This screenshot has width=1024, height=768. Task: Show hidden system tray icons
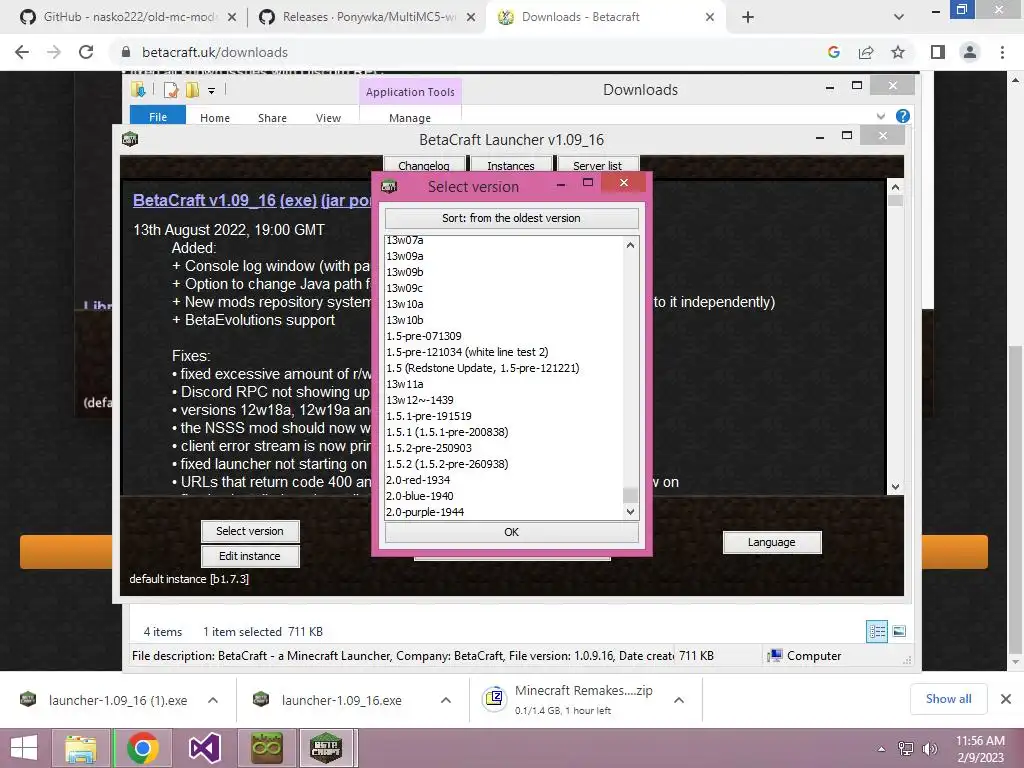click(x=881, y=749)
